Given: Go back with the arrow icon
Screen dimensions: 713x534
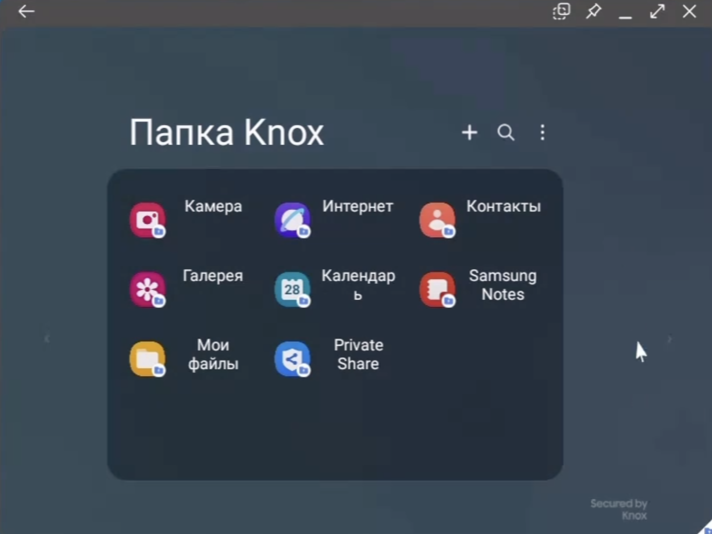Looking at the screenshot, I should pyautogui.click(x=26, y=11).
